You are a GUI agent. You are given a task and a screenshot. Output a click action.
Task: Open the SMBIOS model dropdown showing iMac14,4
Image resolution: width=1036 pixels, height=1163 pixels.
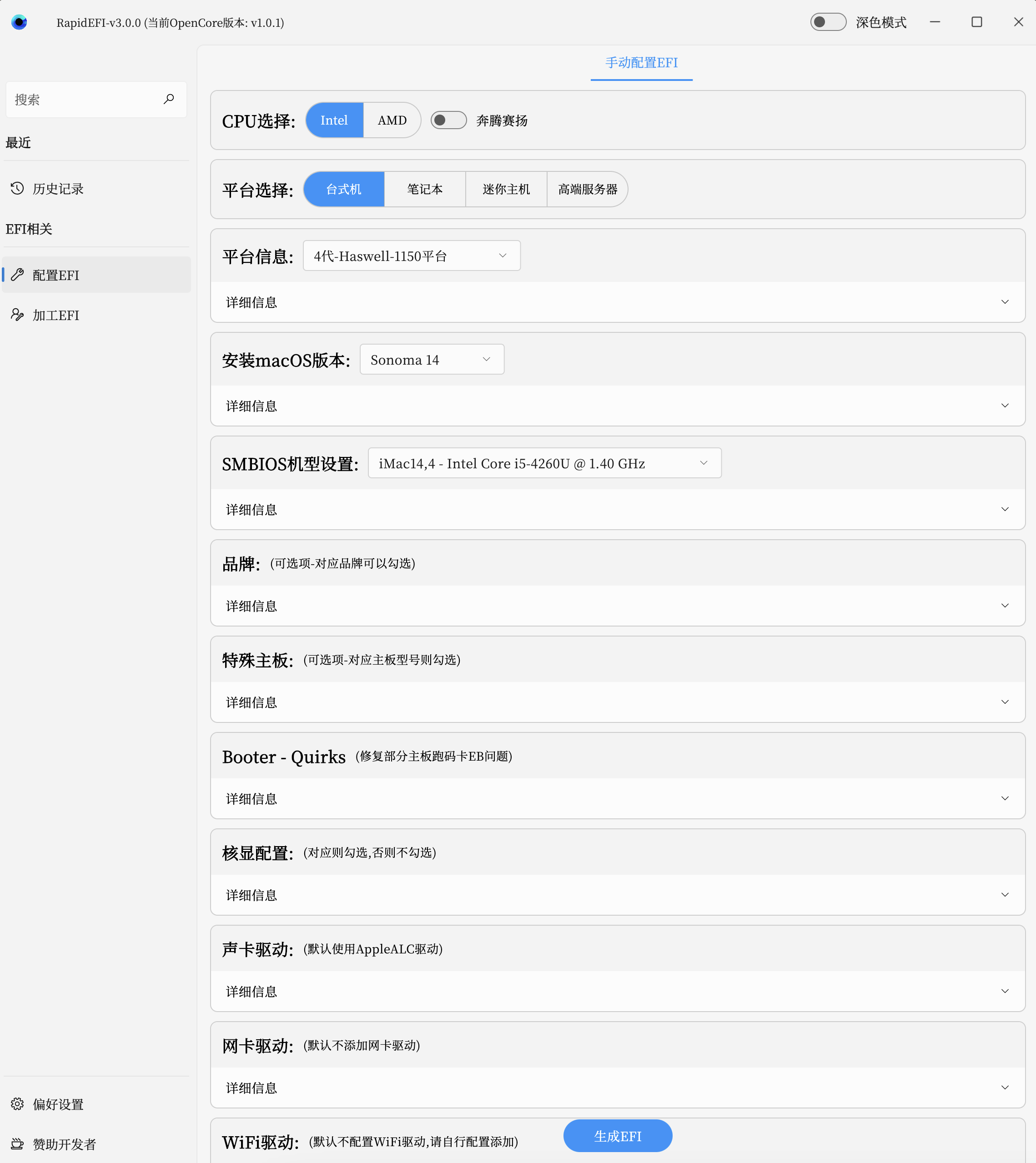[545, 462]
